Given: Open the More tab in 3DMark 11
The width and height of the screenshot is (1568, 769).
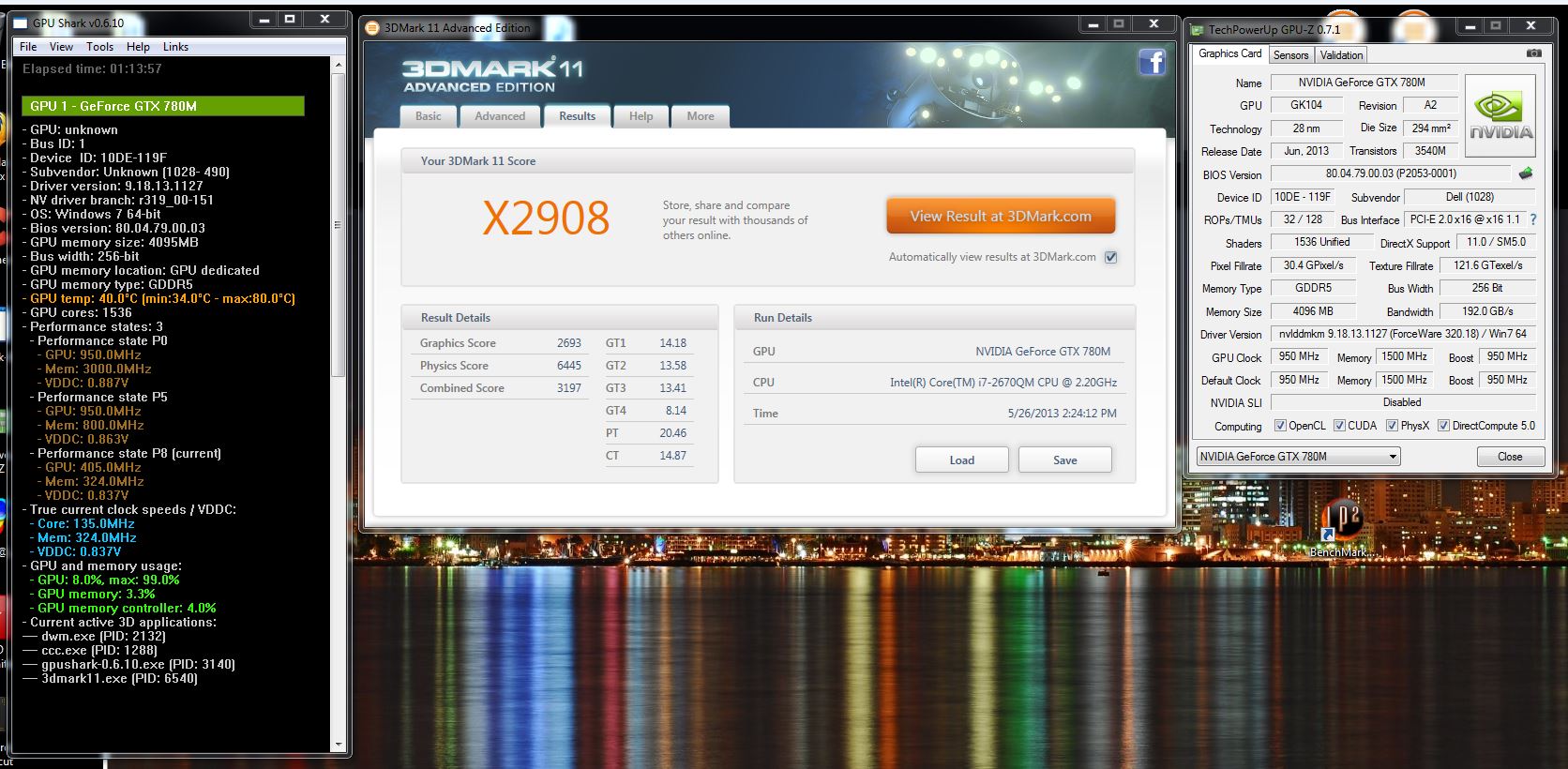Looking at the screenshot, I should 701,116.
